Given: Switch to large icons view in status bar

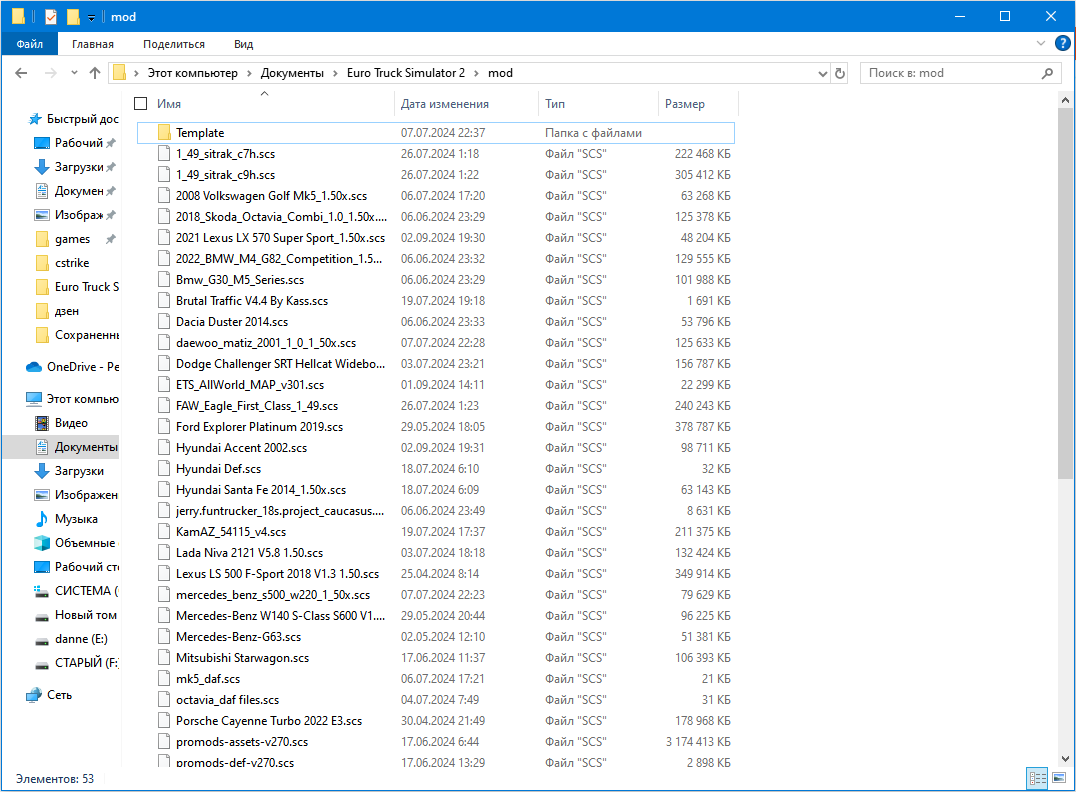Looking at the screenshot, I should [x=1060, y=778].
